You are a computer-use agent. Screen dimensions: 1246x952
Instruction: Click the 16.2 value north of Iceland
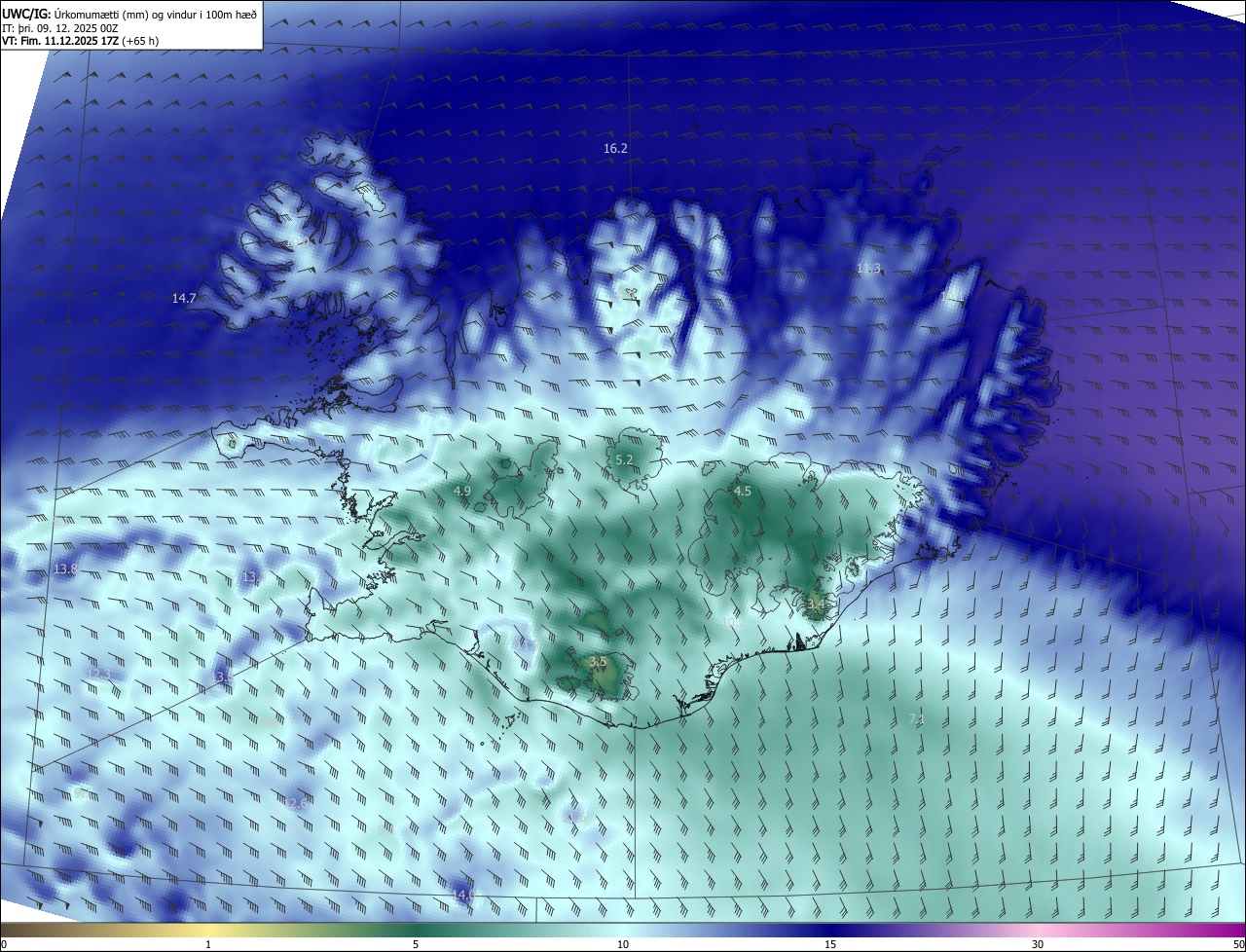[615, 148]
